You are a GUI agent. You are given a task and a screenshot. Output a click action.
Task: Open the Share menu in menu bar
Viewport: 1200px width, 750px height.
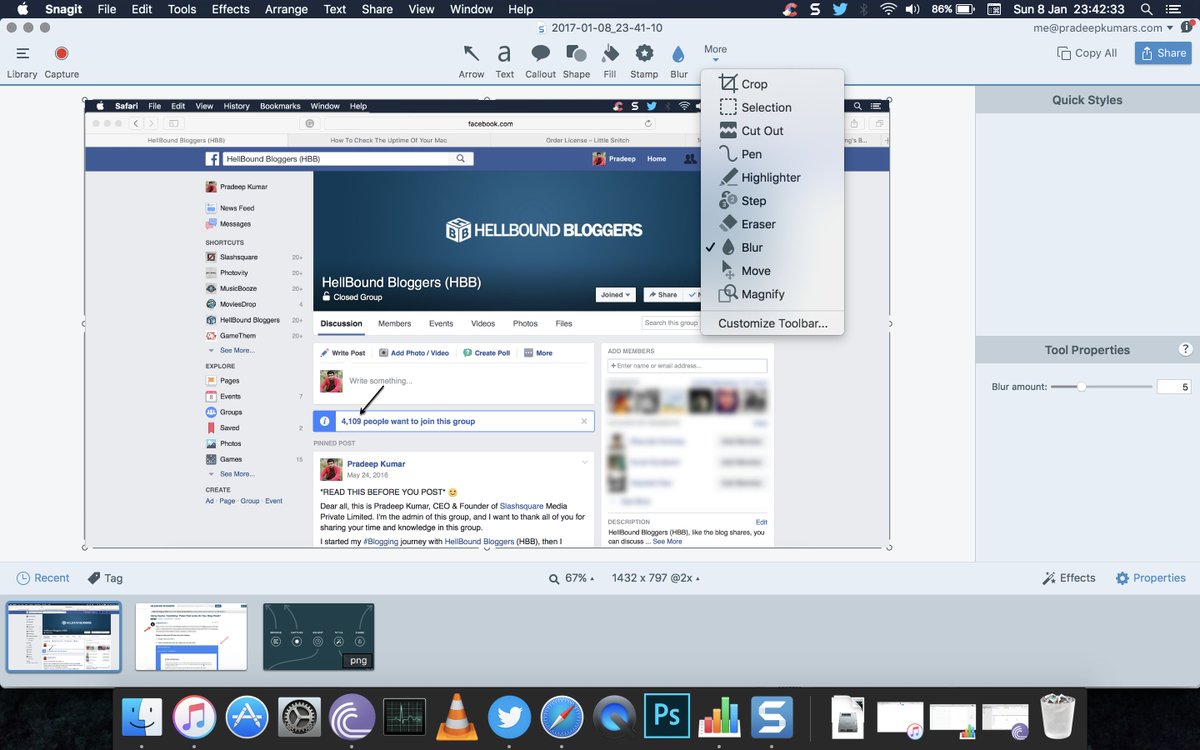click(377, 9)
